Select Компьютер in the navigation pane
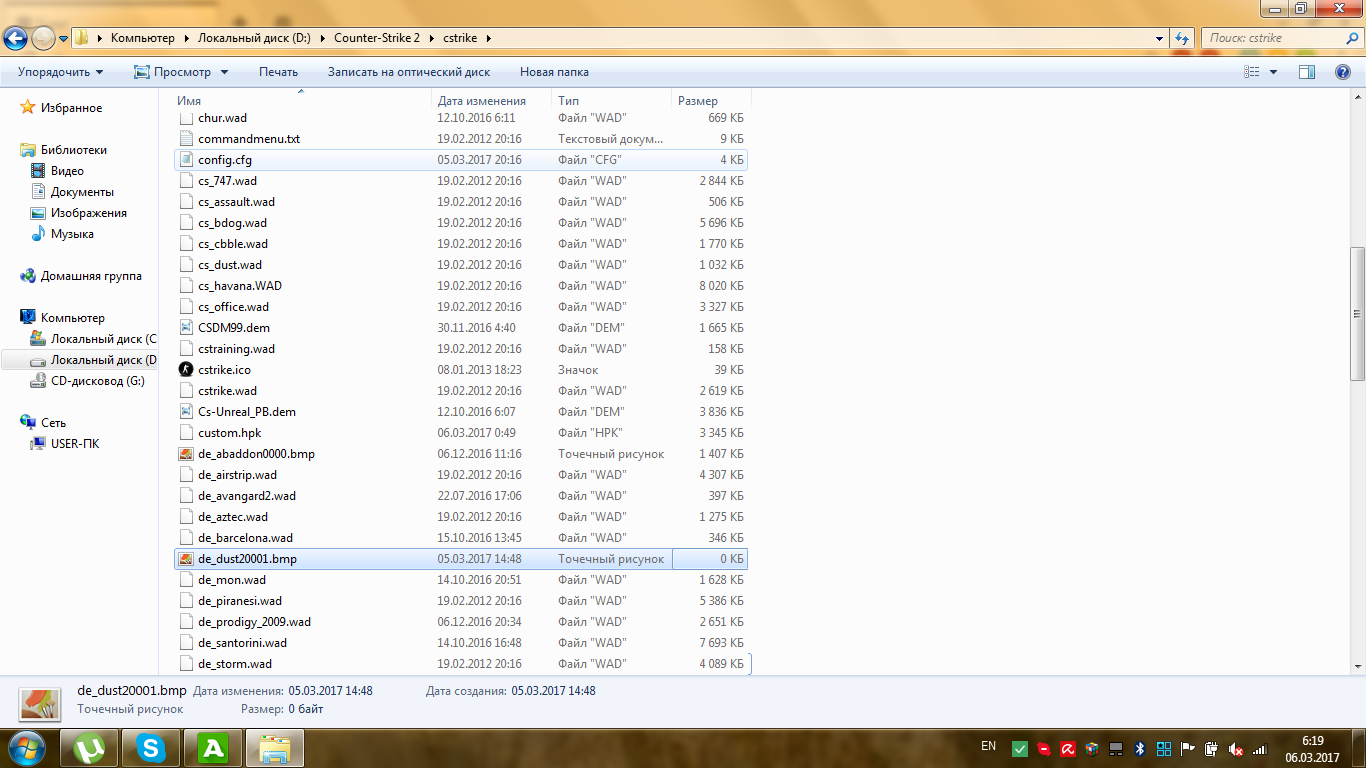The width and height of the screenshot is (1366, 768). 72,318
